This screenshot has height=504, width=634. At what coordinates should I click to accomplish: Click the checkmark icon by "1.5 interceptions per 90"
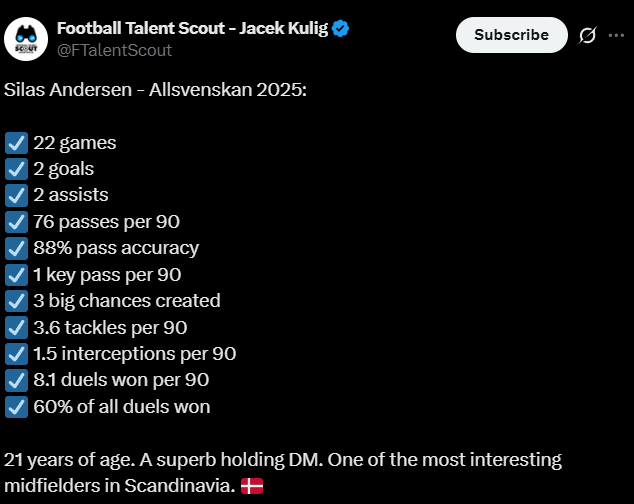[16, 354]
